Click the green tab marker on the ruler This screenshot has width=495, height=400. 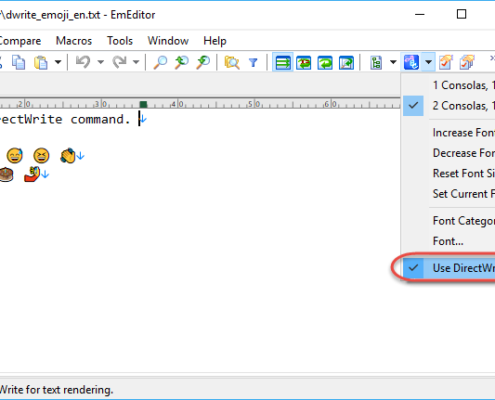(143, 104)
